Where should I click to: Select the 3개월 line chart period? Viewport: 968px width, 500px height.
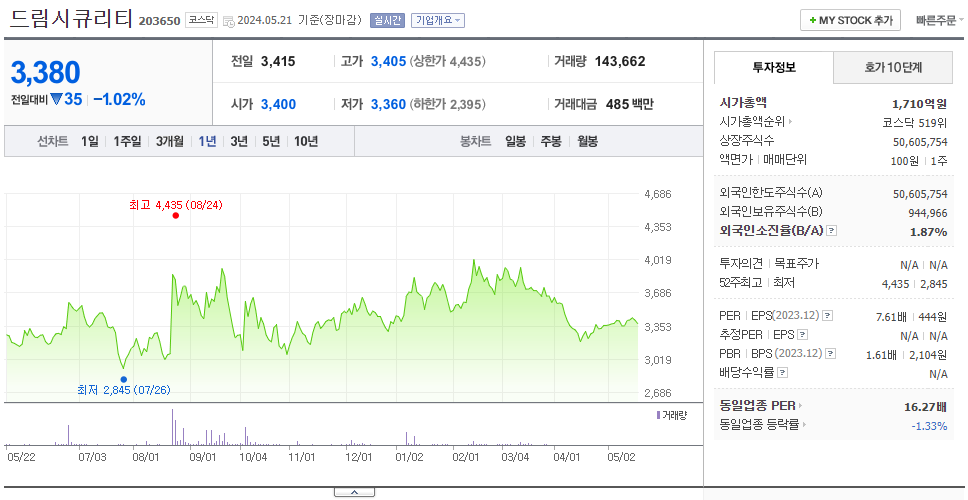(x=170, y=141)
